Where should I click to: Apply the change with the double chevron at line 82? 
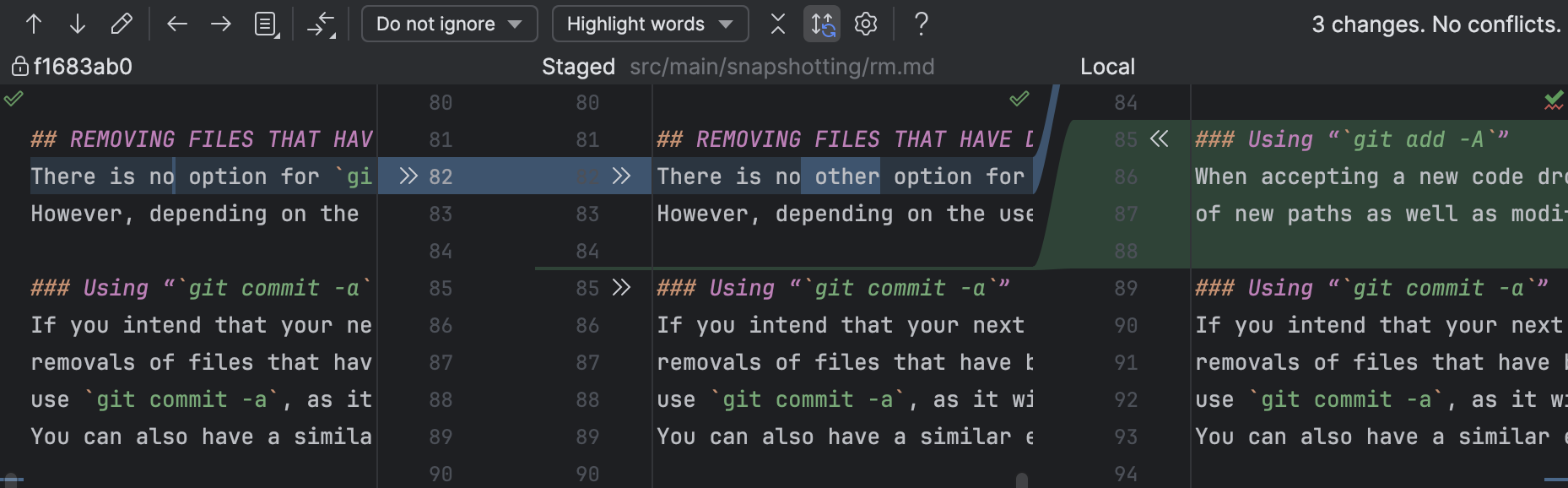click(408, 176)
